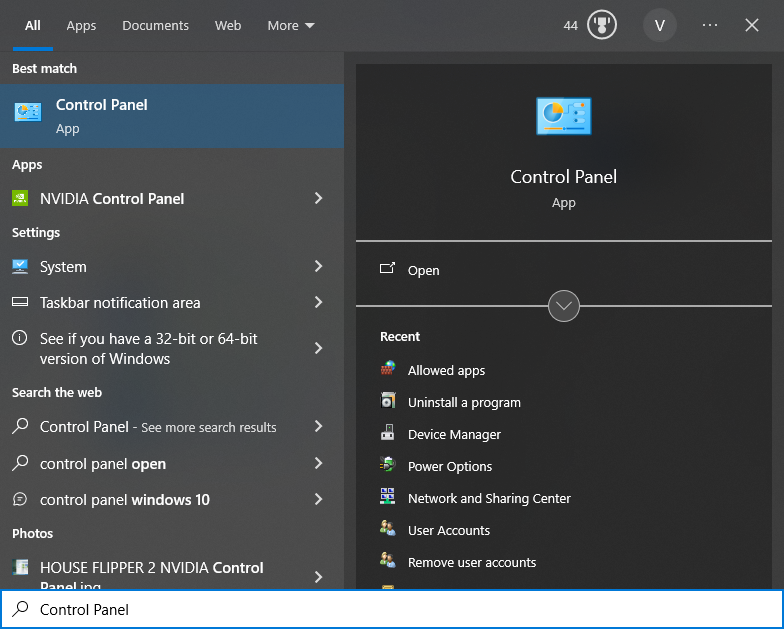Image resolution: width=784 pixels, height=629 pixels.
Task: Select 'See if you have a 32-bit or 64-bit' setting
Action: pos(148,348)
